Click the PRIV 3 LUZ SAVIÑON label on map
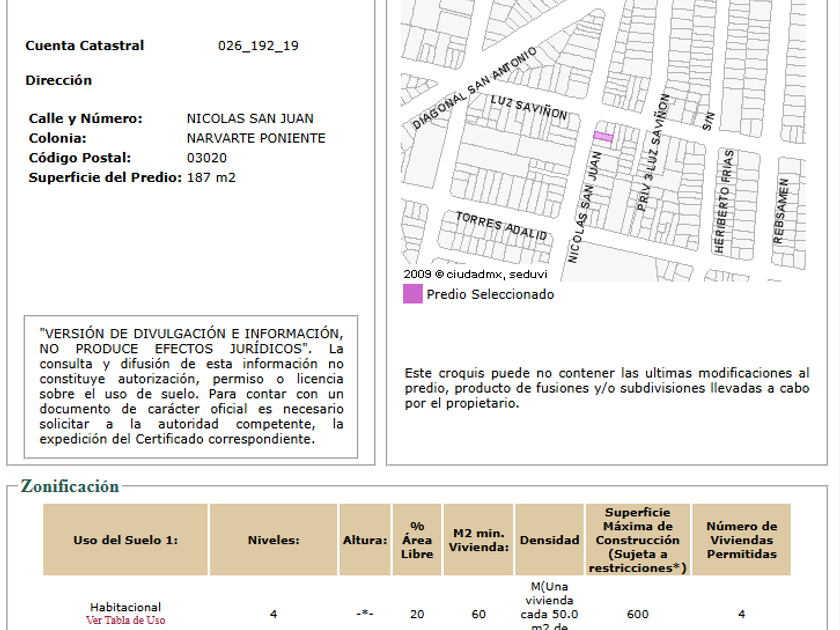This screenshot has width=840, height=630. coord(653,153)
